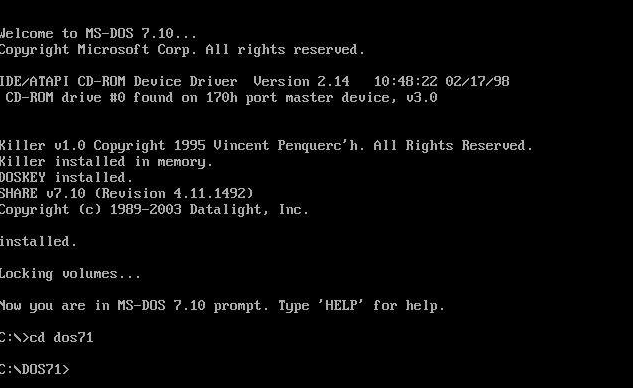Click the Microsoft Corp. copyright line
Image resolution: width=633 pixels, height=388 pixels.
182,50
